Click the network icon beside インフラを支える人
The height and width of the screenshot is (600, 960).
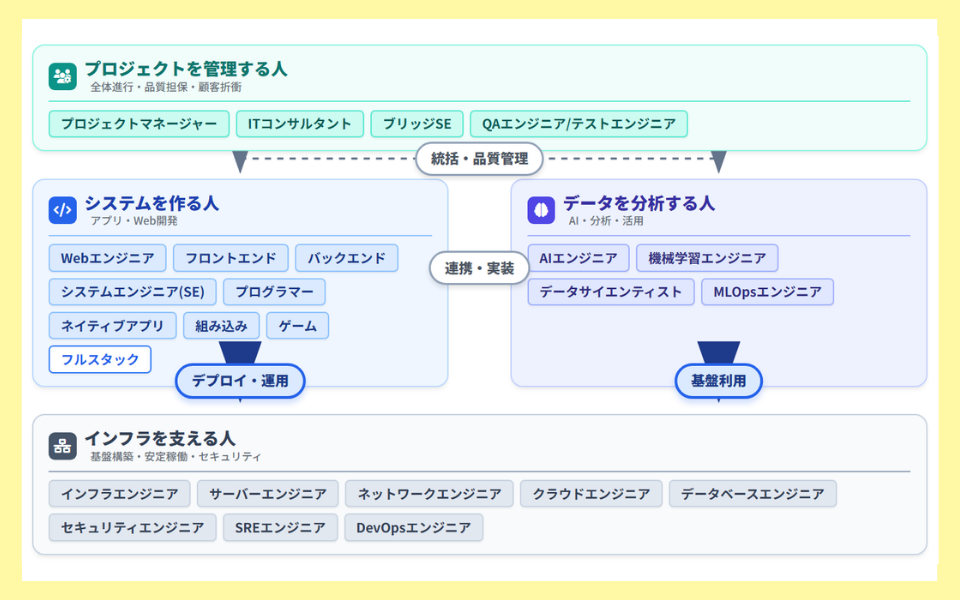pyautogui.click(x=62, y=446)
